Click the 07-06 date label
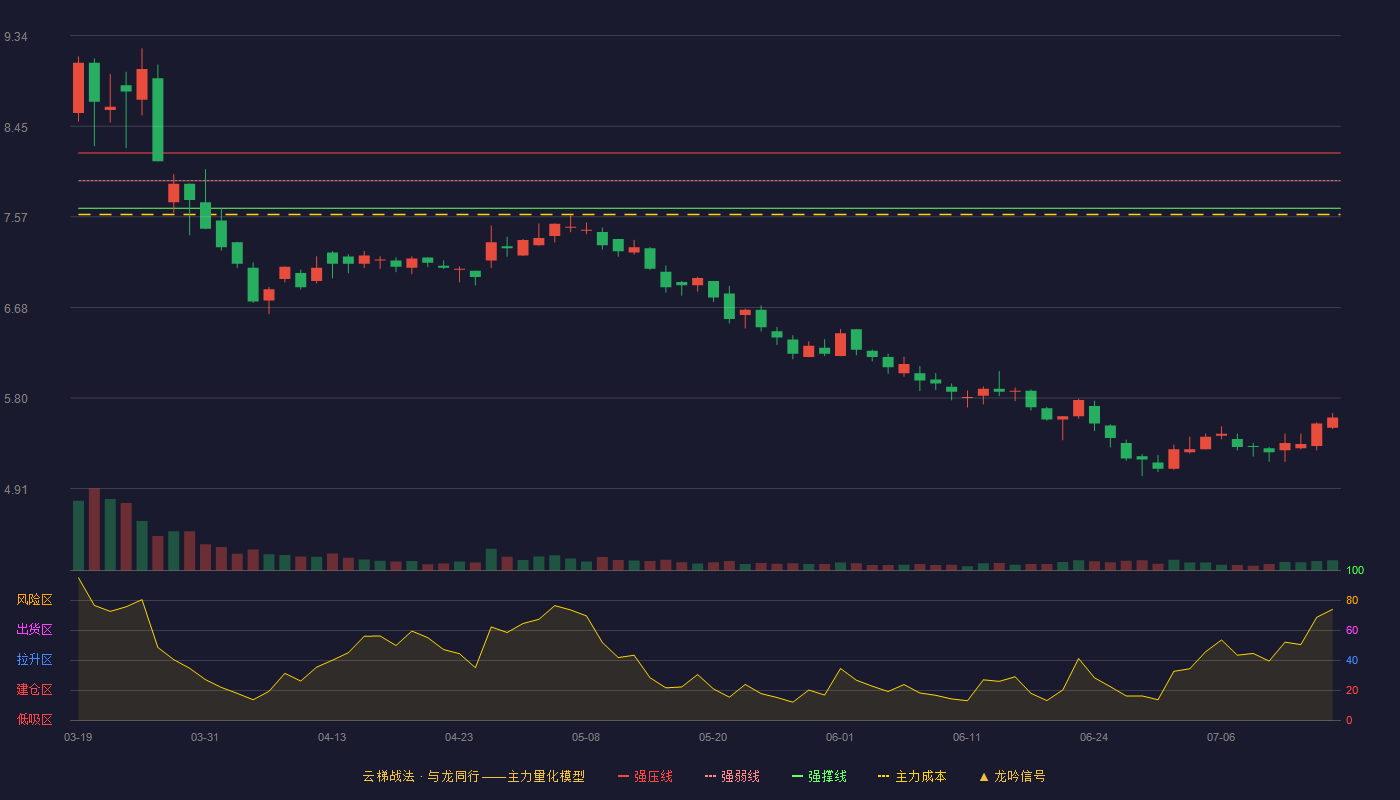 click(1221, 737)
